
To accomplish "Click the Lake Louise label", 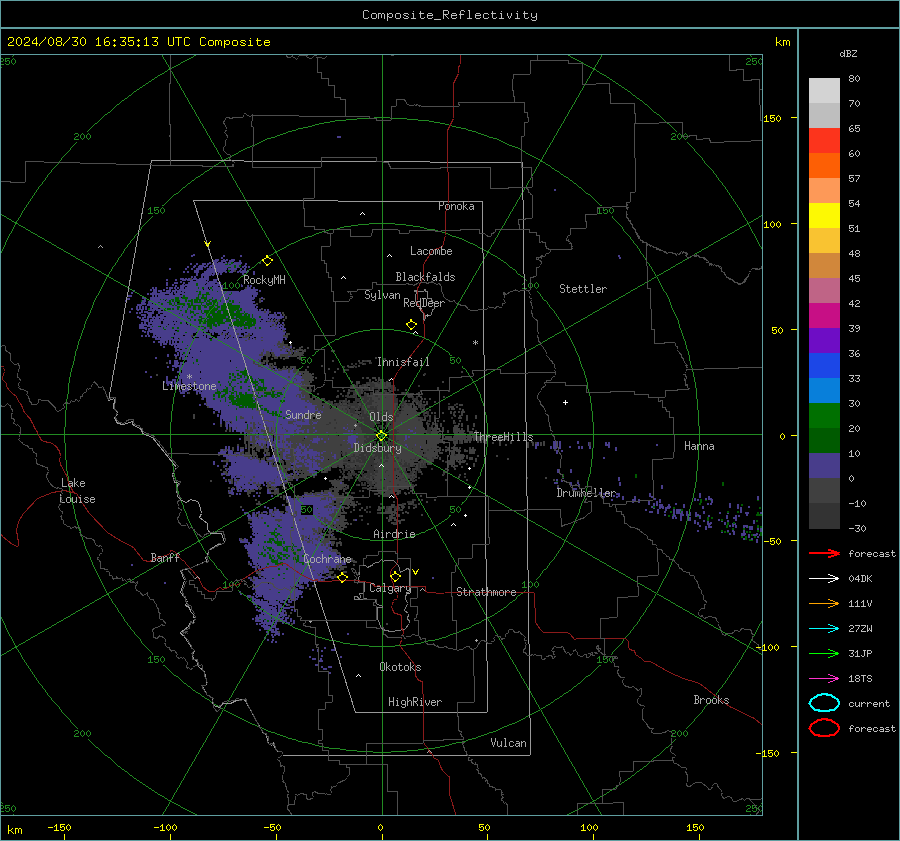I will coord(77,491).
